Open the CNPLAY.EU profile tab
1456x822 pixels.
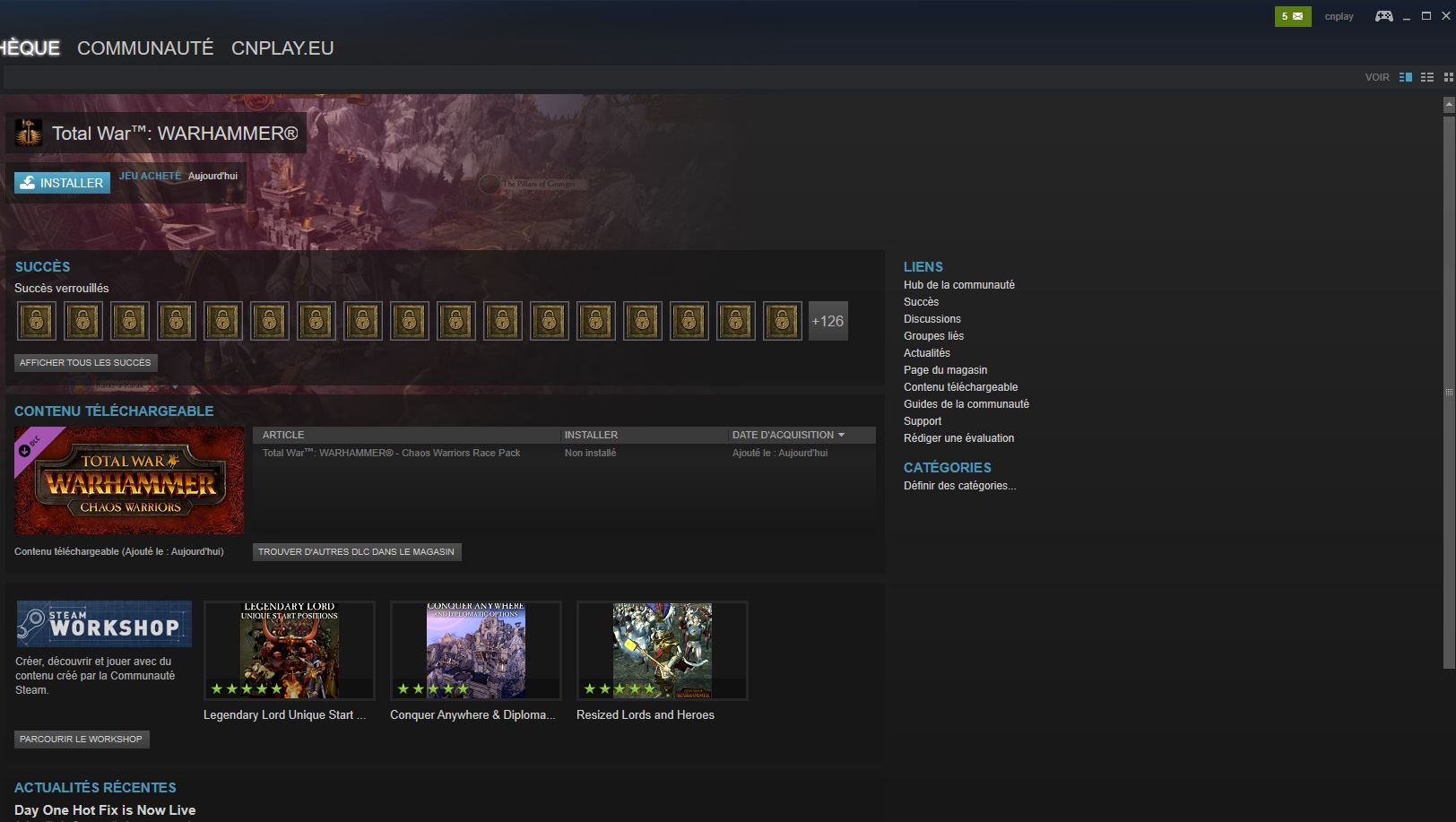[x=282, y=48]
